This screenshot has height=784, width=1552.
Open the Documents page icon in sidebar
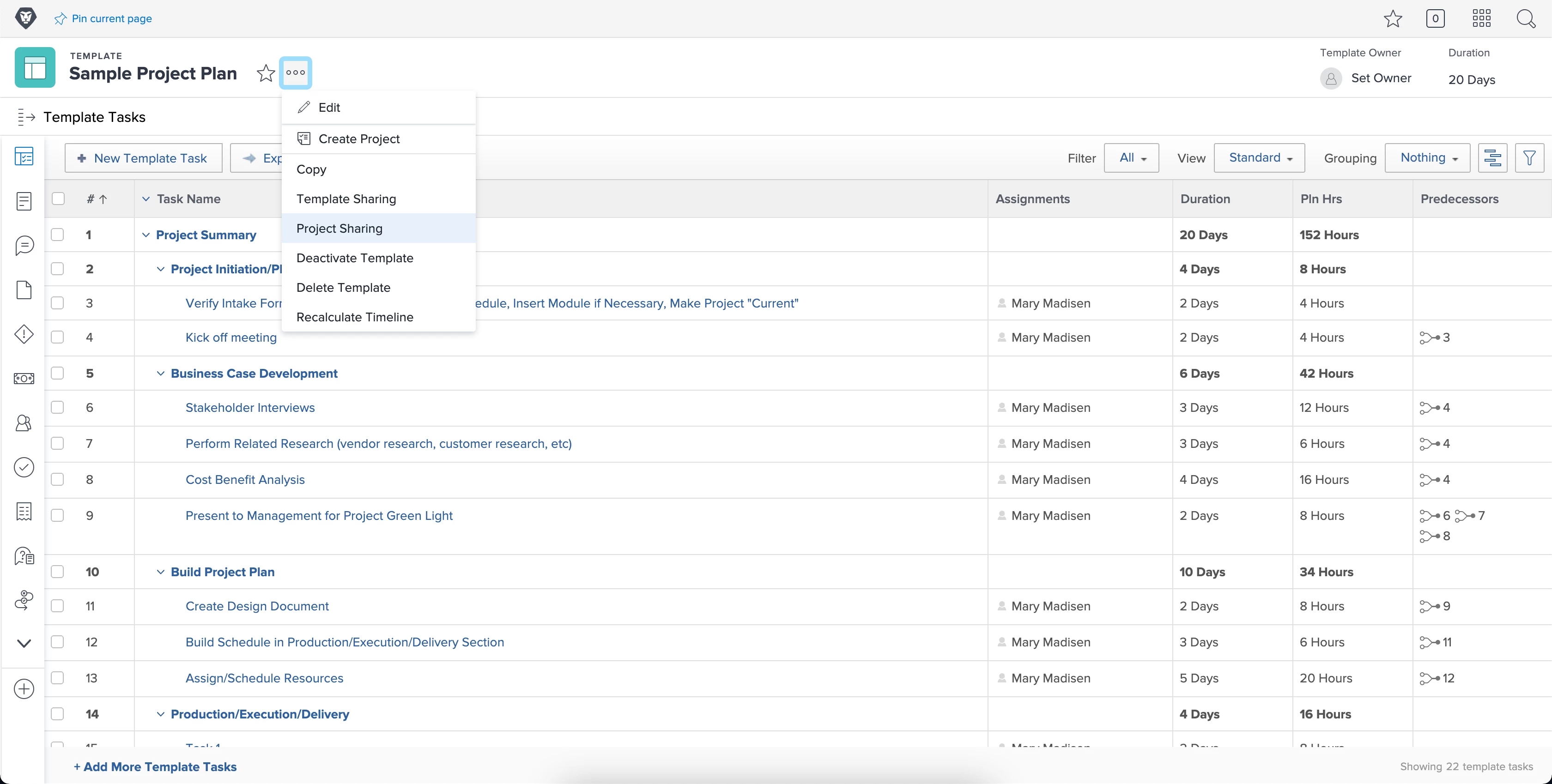24,289
